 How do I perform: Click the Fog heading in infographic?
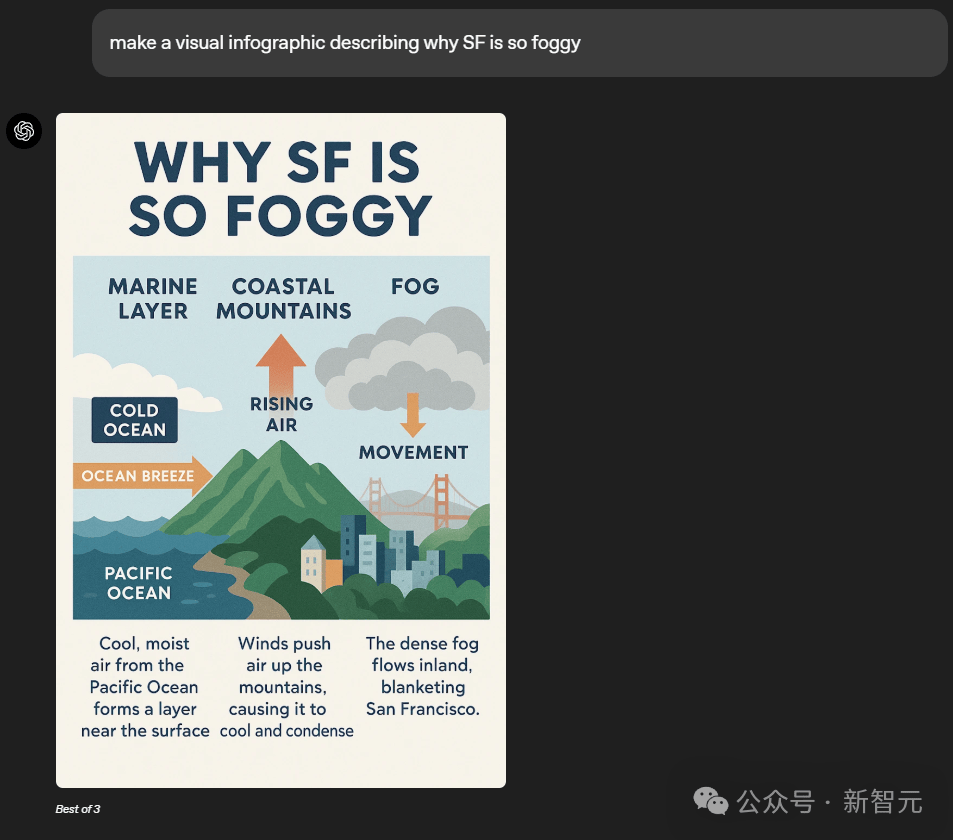tap(415, 286)
